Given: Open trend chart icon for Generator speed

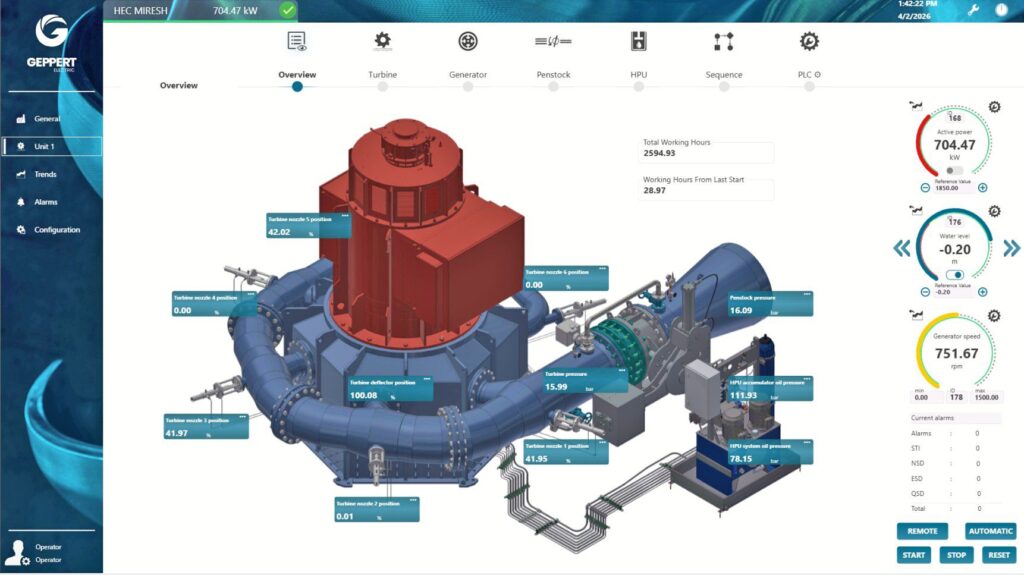Looking at the screenshot, I should [x=916, y=315].
